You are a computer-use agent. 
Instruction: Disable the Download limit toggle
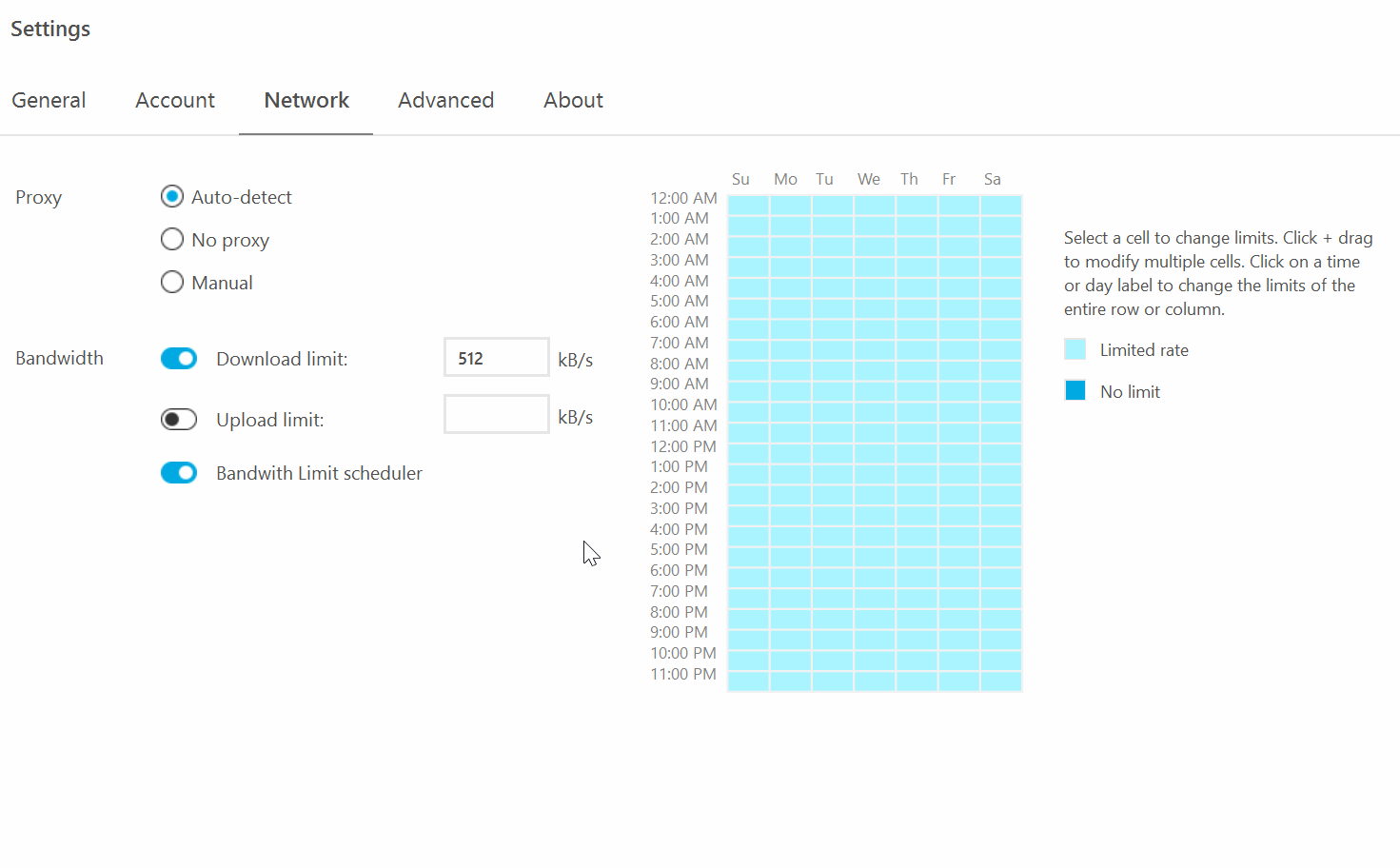coord(179,358)
